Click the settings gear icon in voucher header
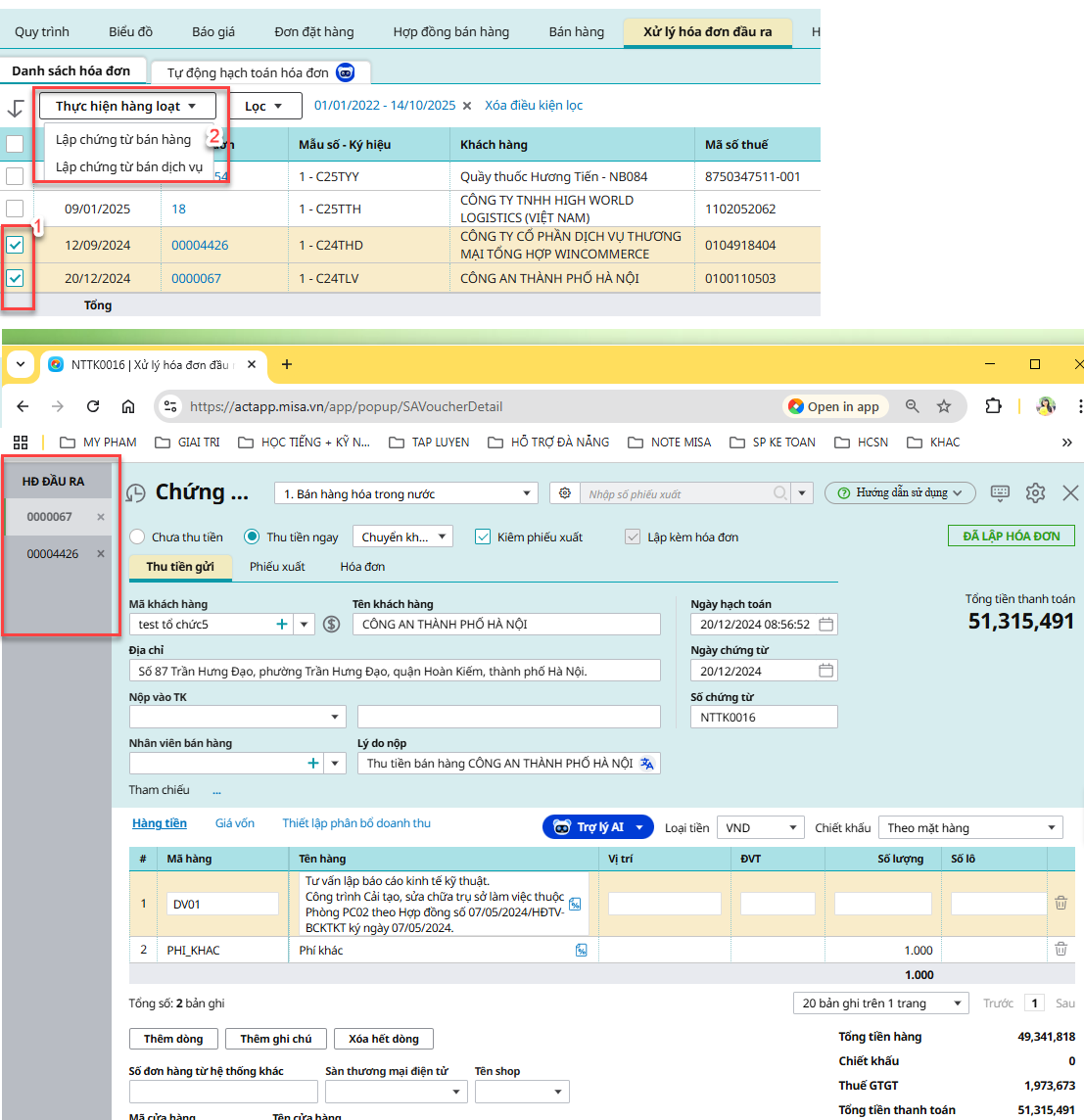 tap(1035, 493)
